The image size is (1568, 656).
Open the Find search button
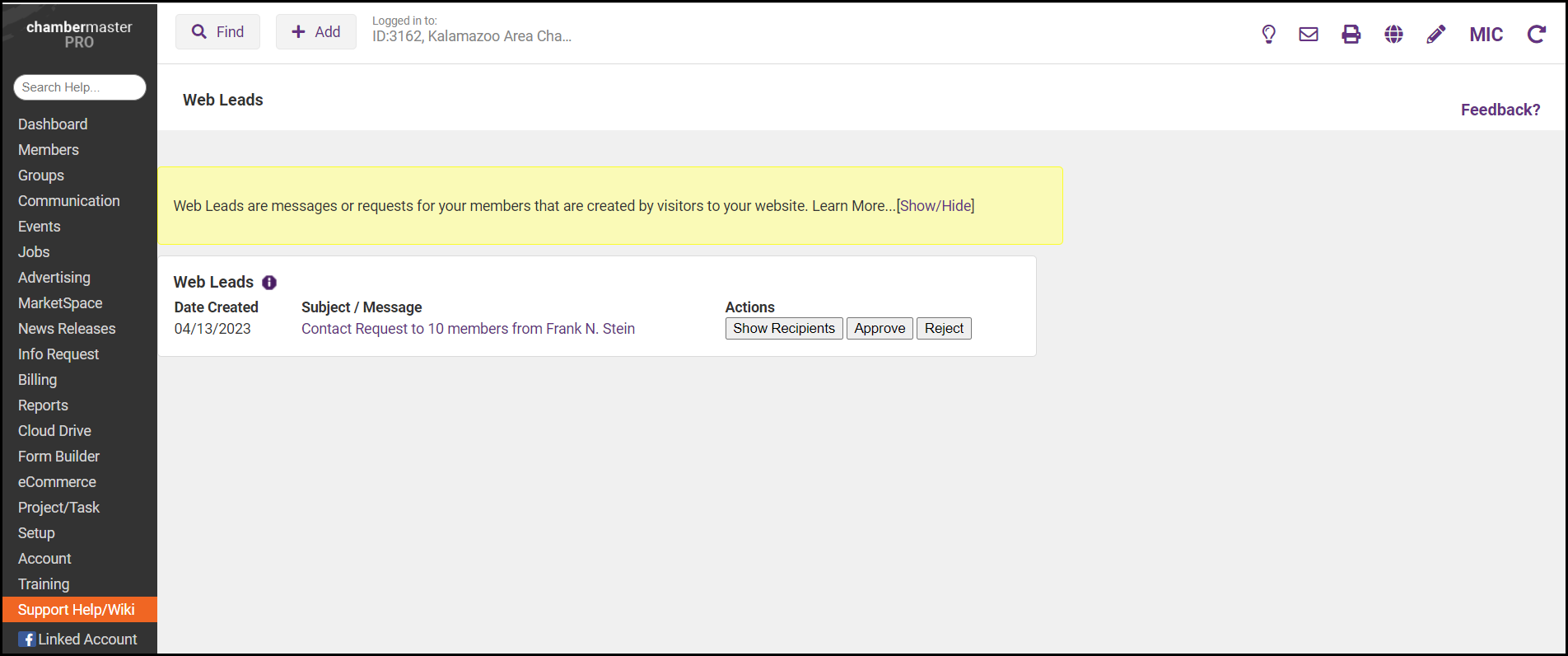click(x=217, y=32)
